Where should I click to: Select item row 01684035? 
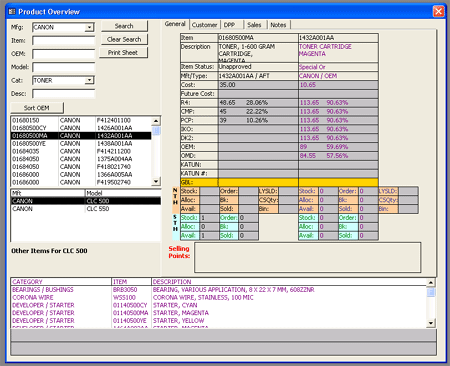pyautogui.click(x=81, y=151)
